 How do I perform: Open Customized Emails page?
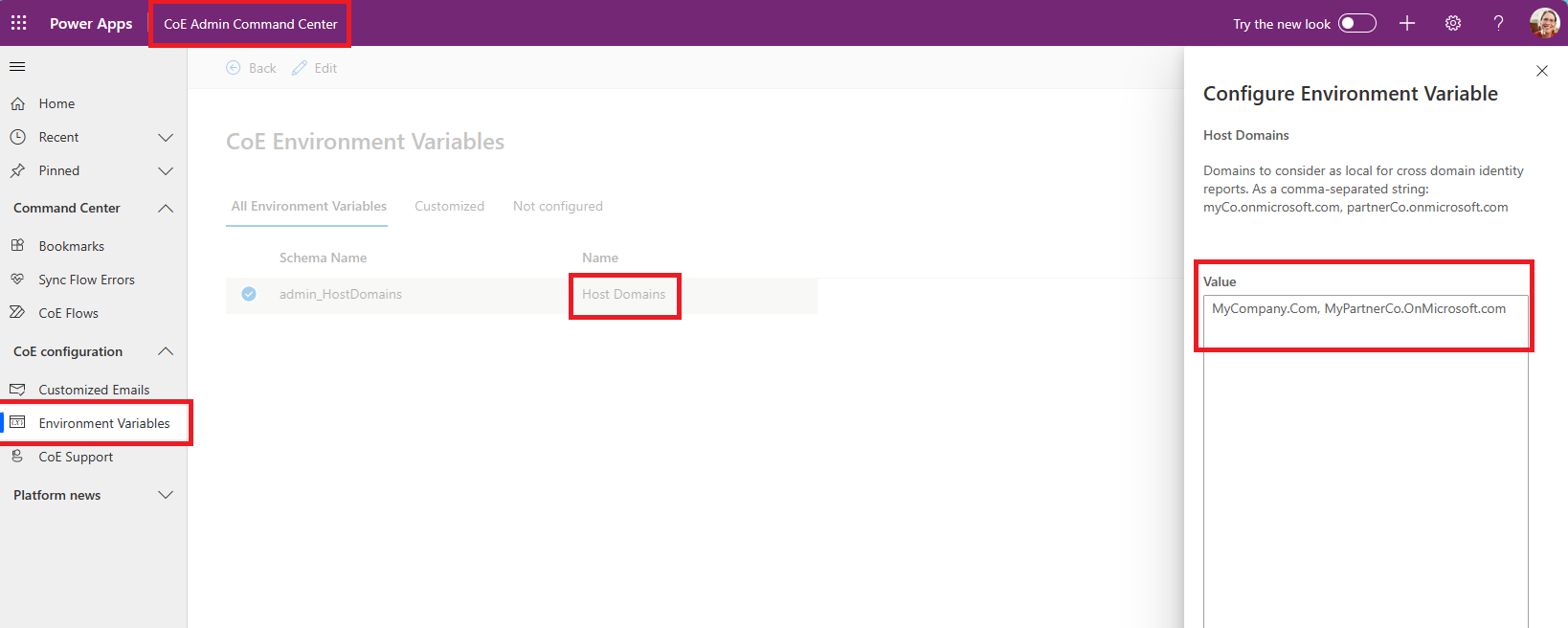coord(94,390)
